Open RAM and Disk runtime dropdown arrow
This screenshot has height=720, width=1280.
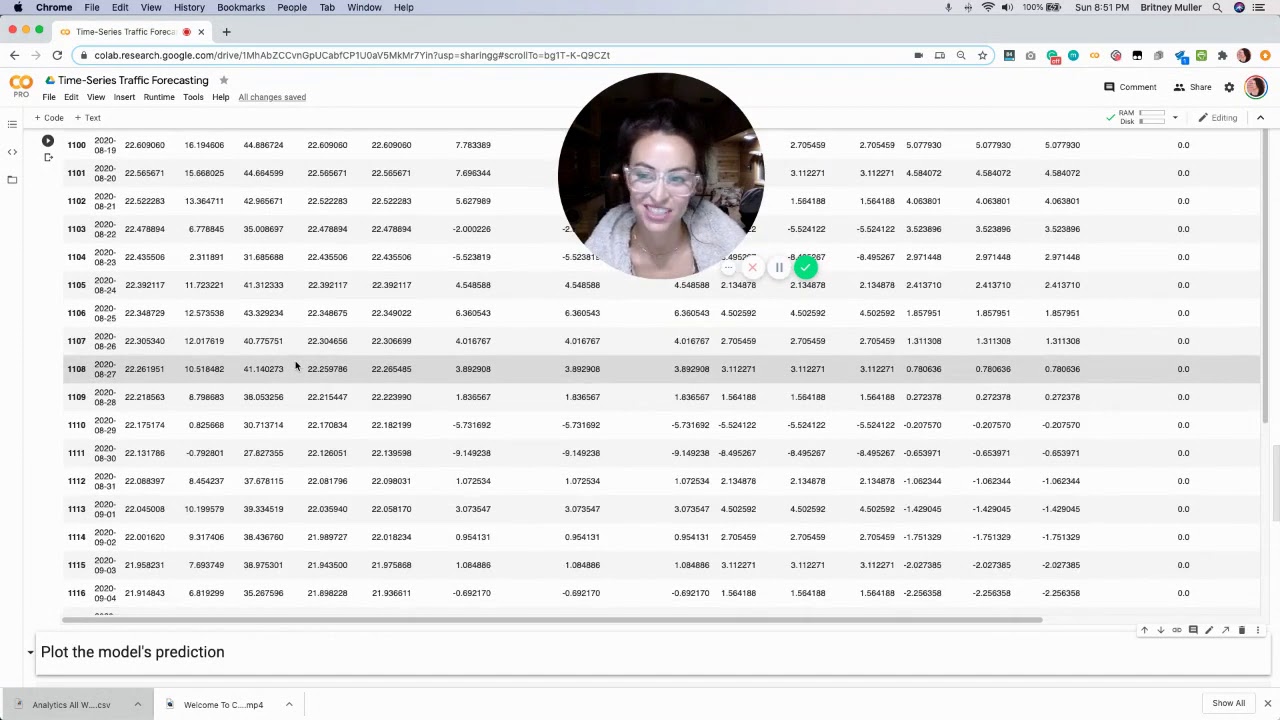[1175, 118]
